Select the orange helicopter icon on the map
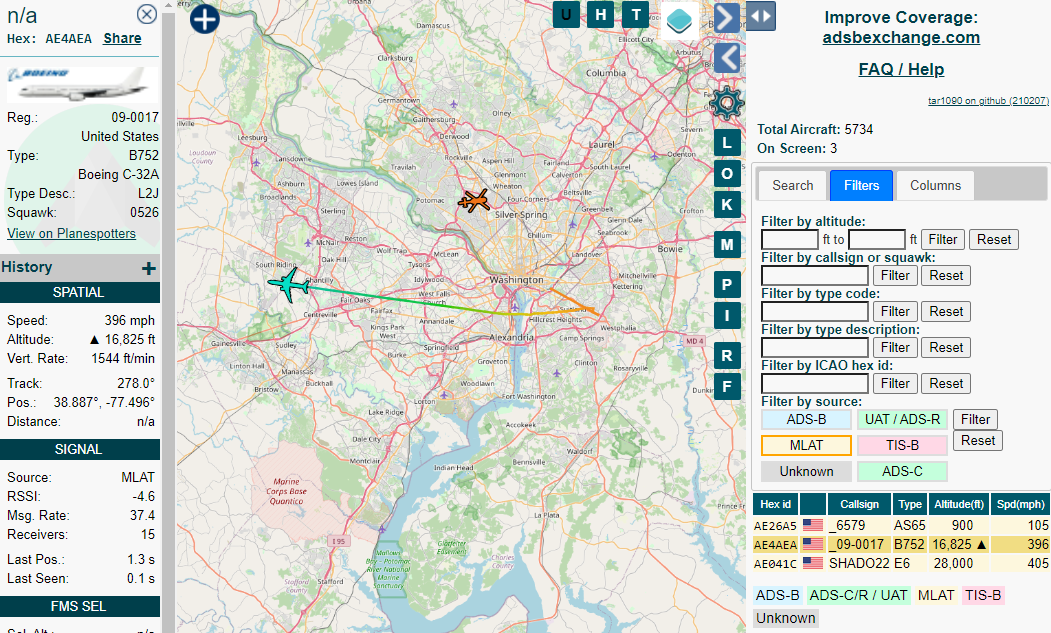The height and width of the screenshot is (633, 1051). [475, 200]
